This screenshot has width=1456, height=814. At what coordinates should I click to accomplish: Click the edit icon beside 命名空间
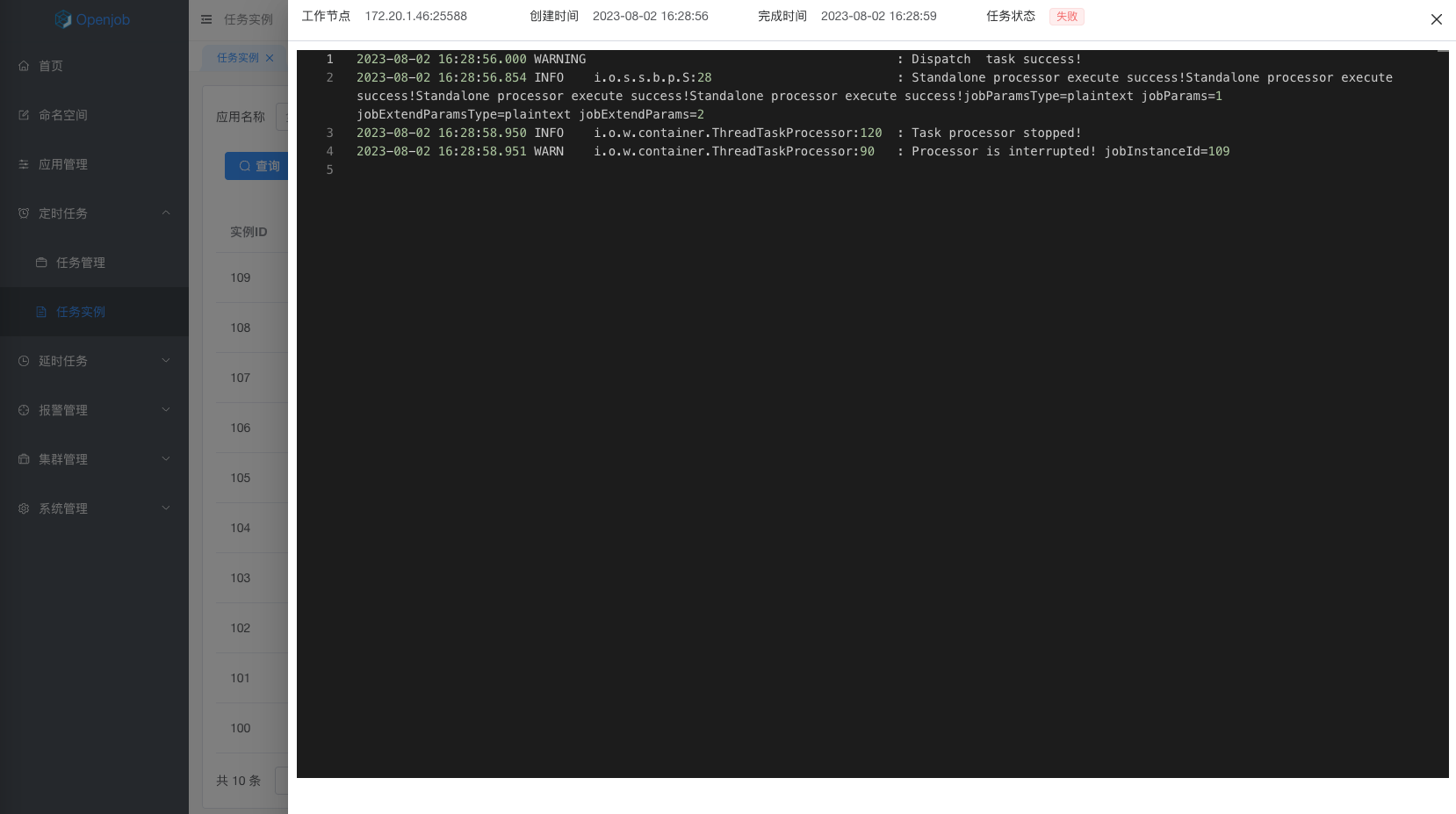coord(24,115)
